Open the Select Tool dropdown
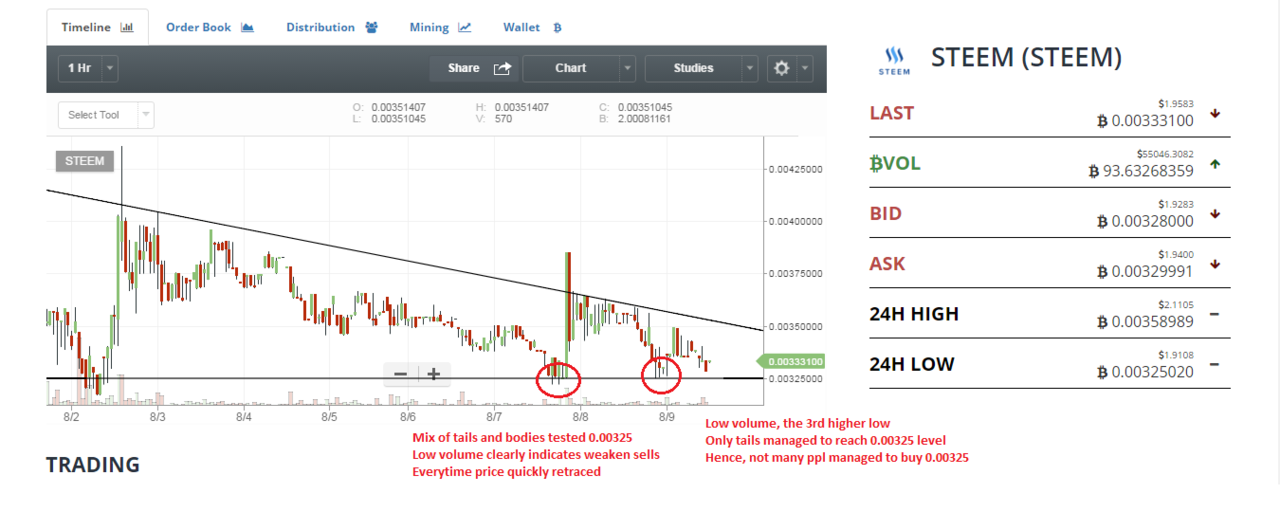Viewport: 1280px width, 512px height. [106, 115]
